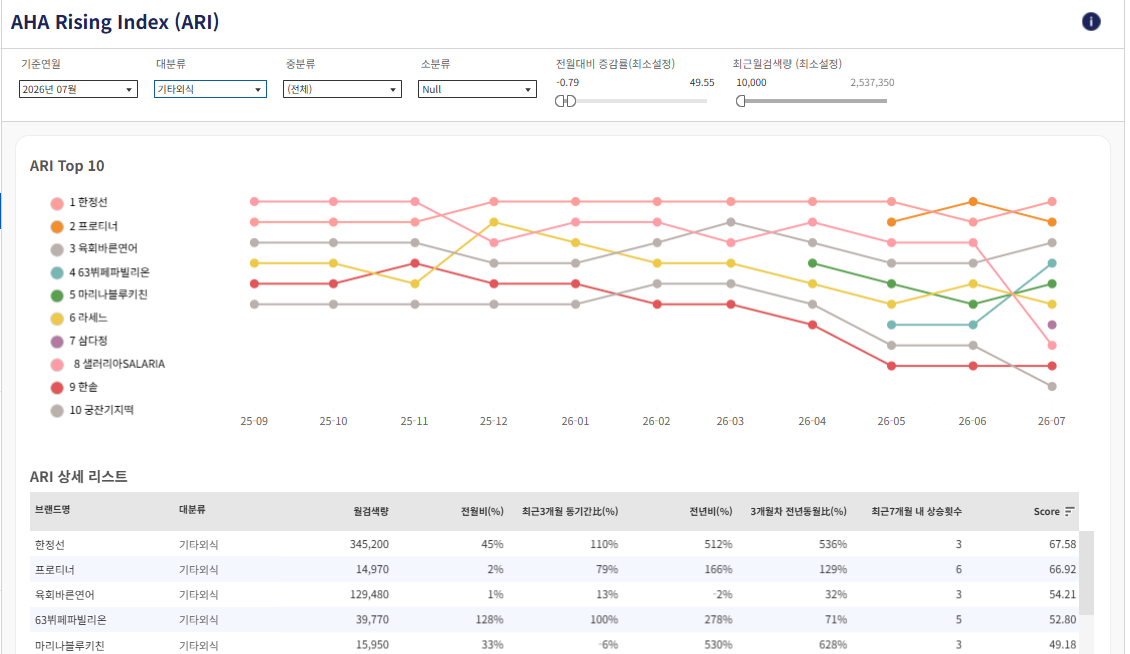The height and width of the screenshot is (654, 1130).
Task: Click the Score value 52.80
Action: coord(1062,620)
